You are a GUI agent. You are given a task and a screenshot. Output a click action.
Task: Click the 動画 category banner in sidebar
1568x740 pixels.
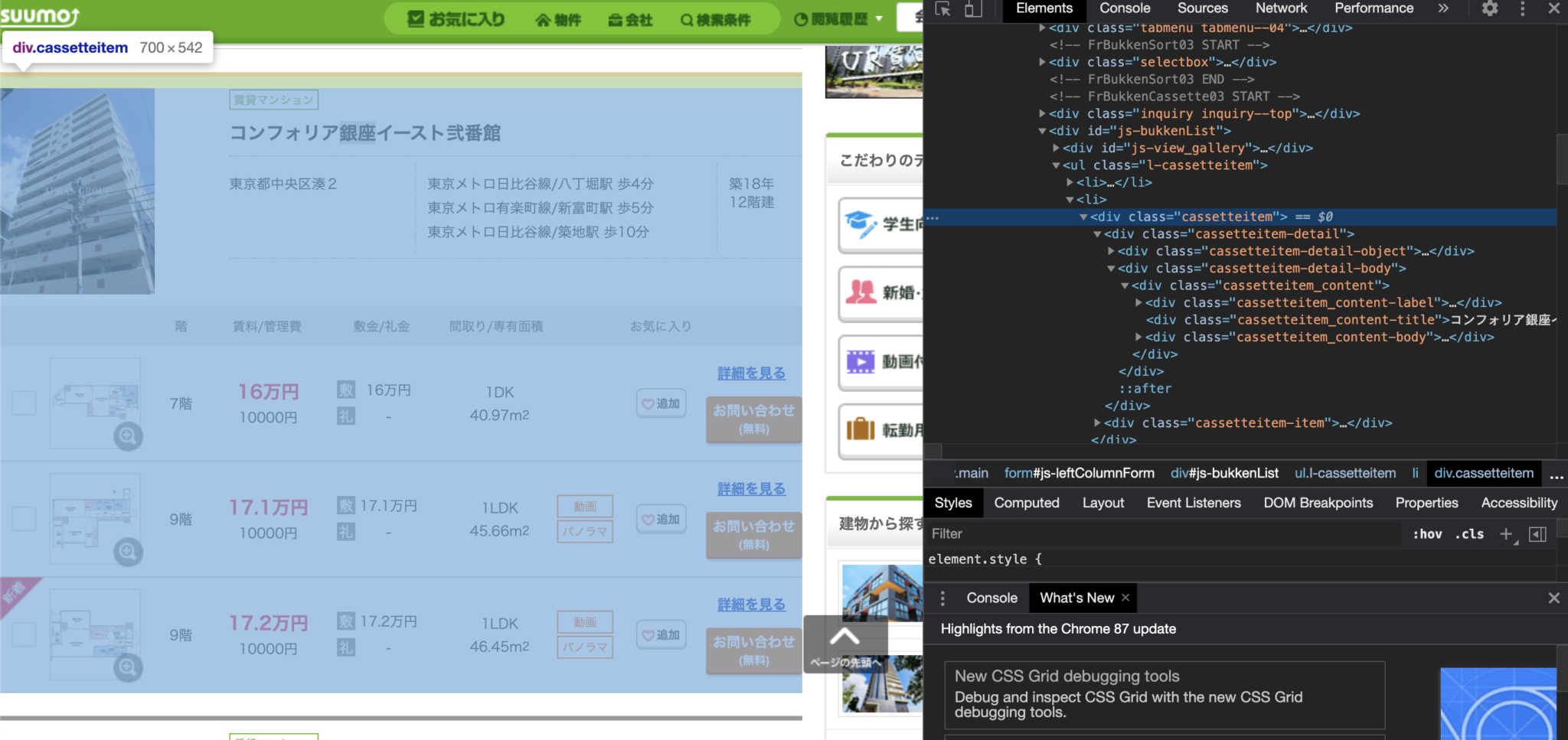coord(881,361)
